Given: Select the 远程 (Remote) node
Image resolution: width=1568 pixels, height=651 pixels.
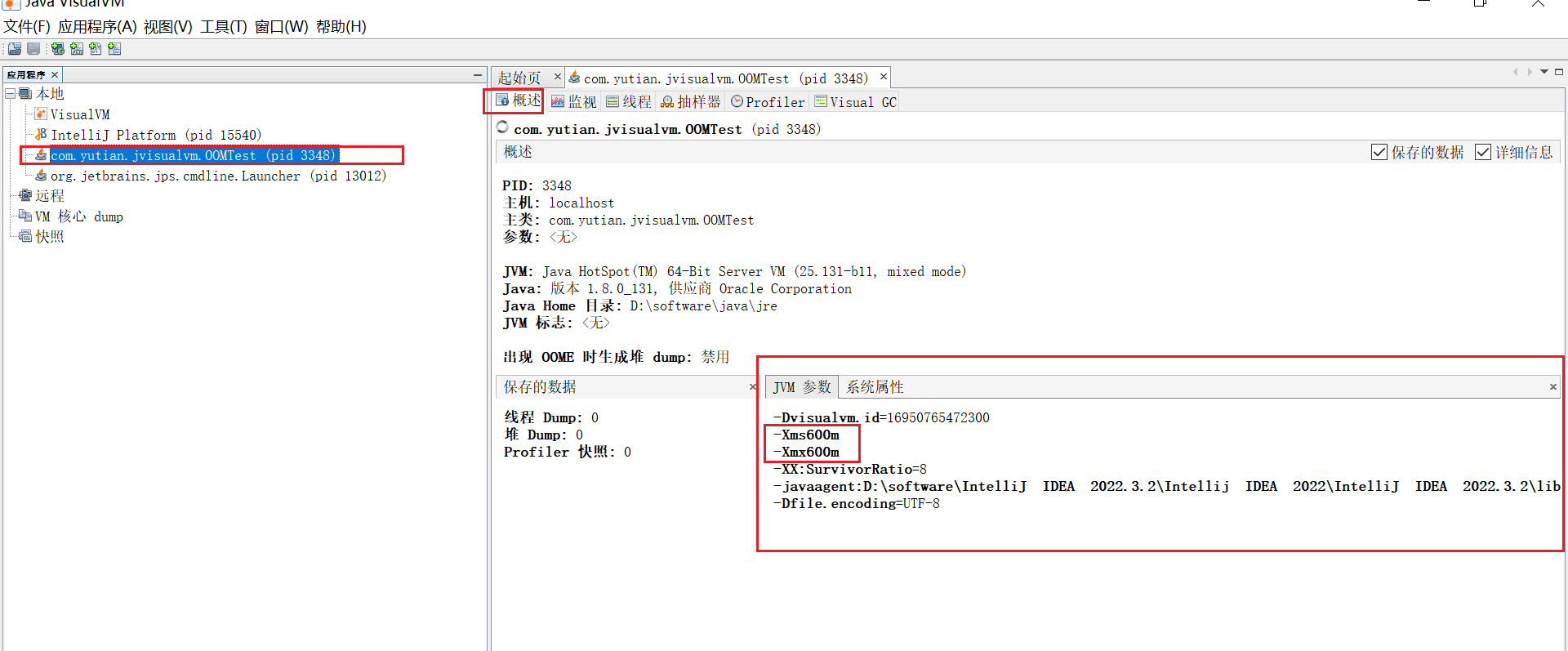Looking at the screenshot, I should (x=49, y=196).
